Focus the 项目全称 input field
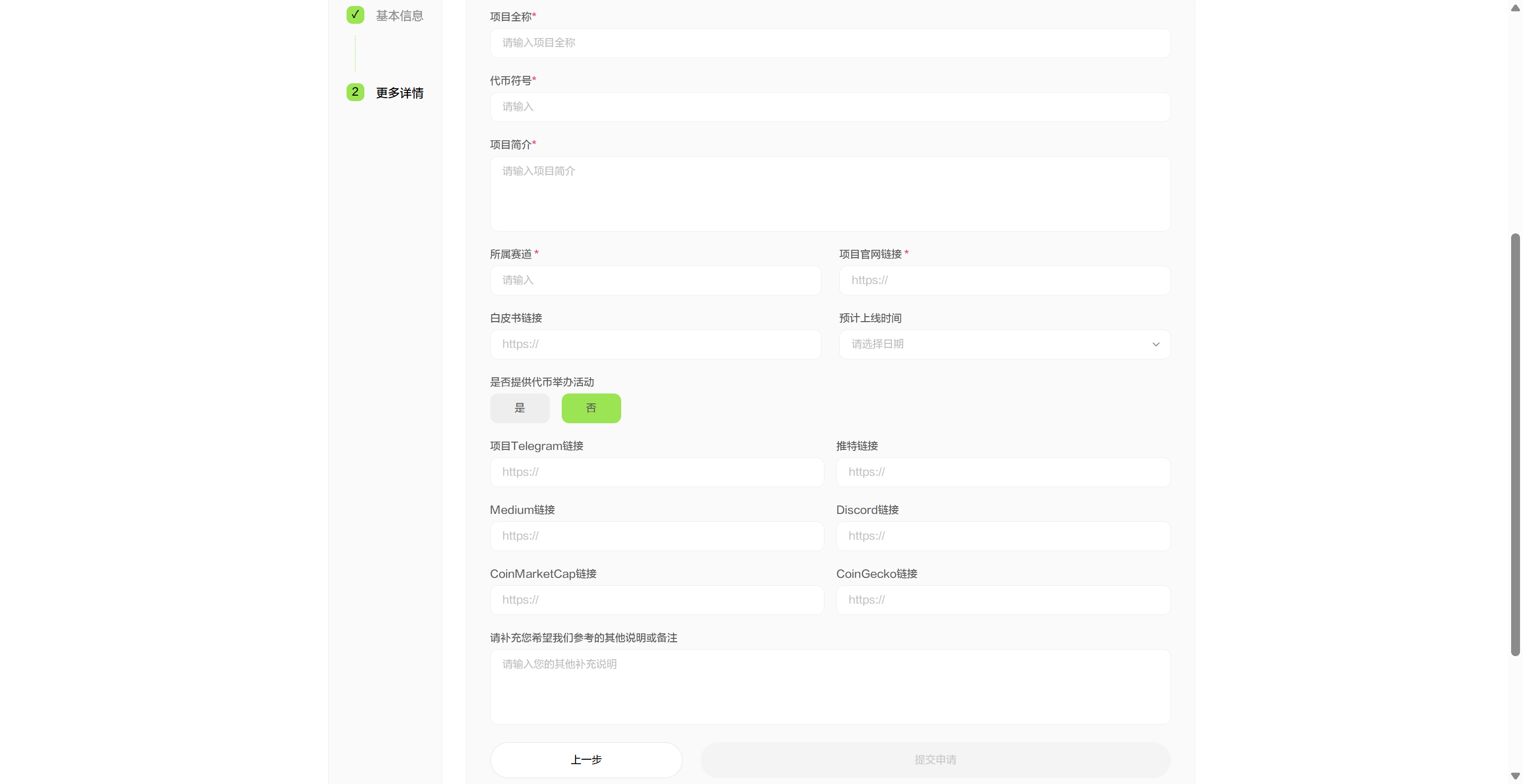 tap(830, 43)
